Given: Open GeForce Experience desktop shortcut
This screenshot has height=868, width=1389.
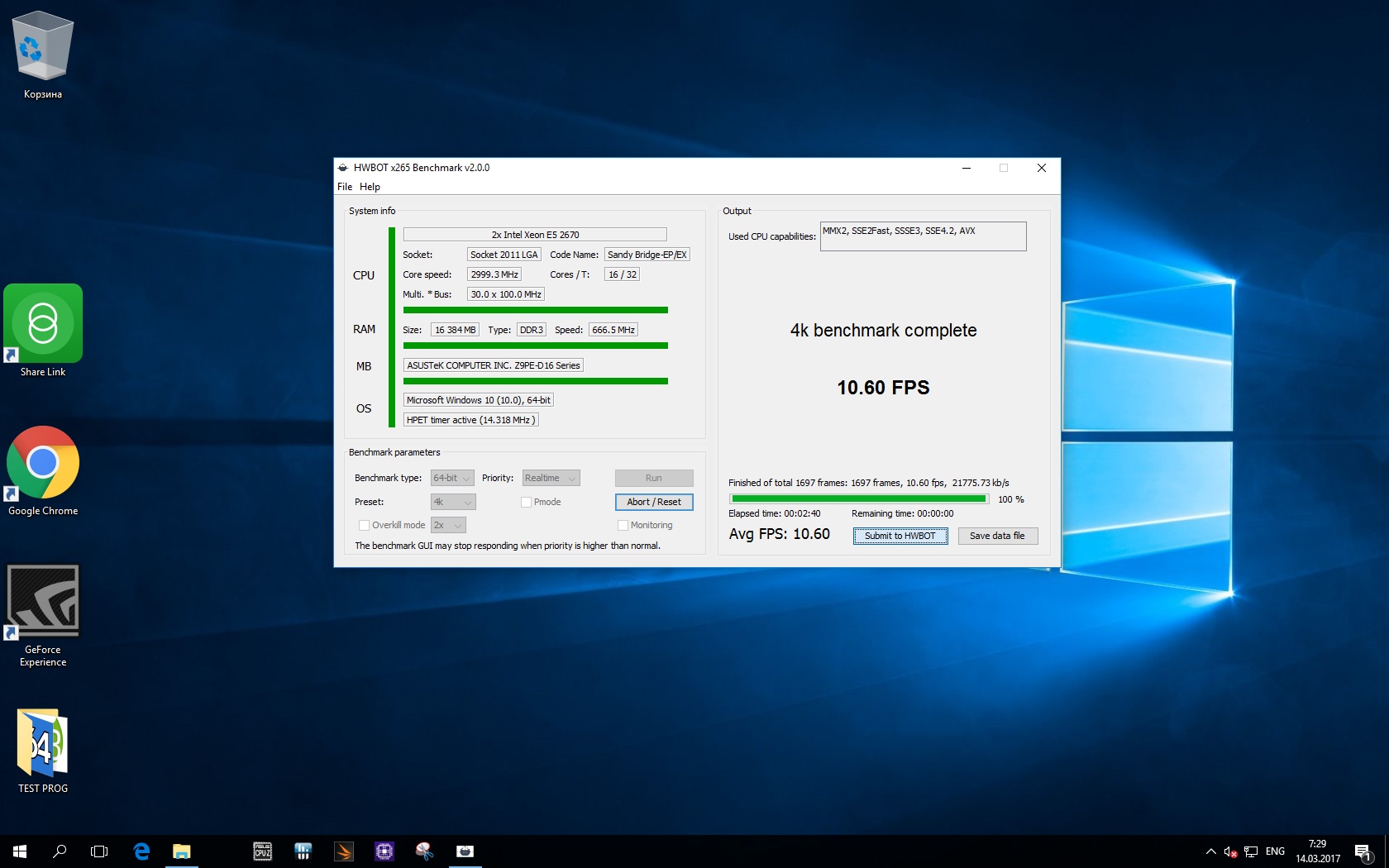Looking at the screenshot, I should [43, 616].
